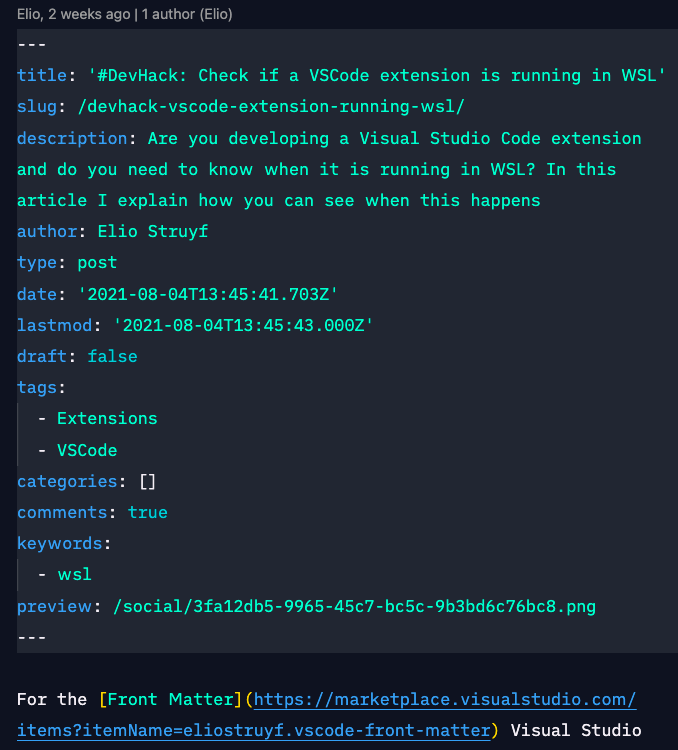Click the "Elio, 2 weeks ago" blame annotation
This screenshot has height=750, width=678.
coord(74,15)
